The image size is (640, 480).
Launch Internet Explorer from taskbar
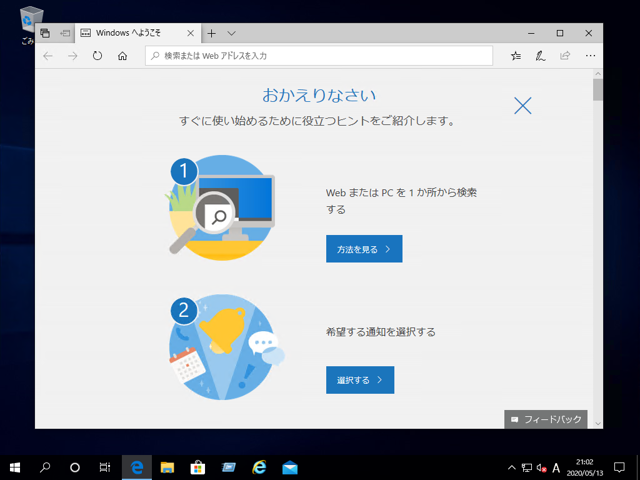(x=259, y=467)
